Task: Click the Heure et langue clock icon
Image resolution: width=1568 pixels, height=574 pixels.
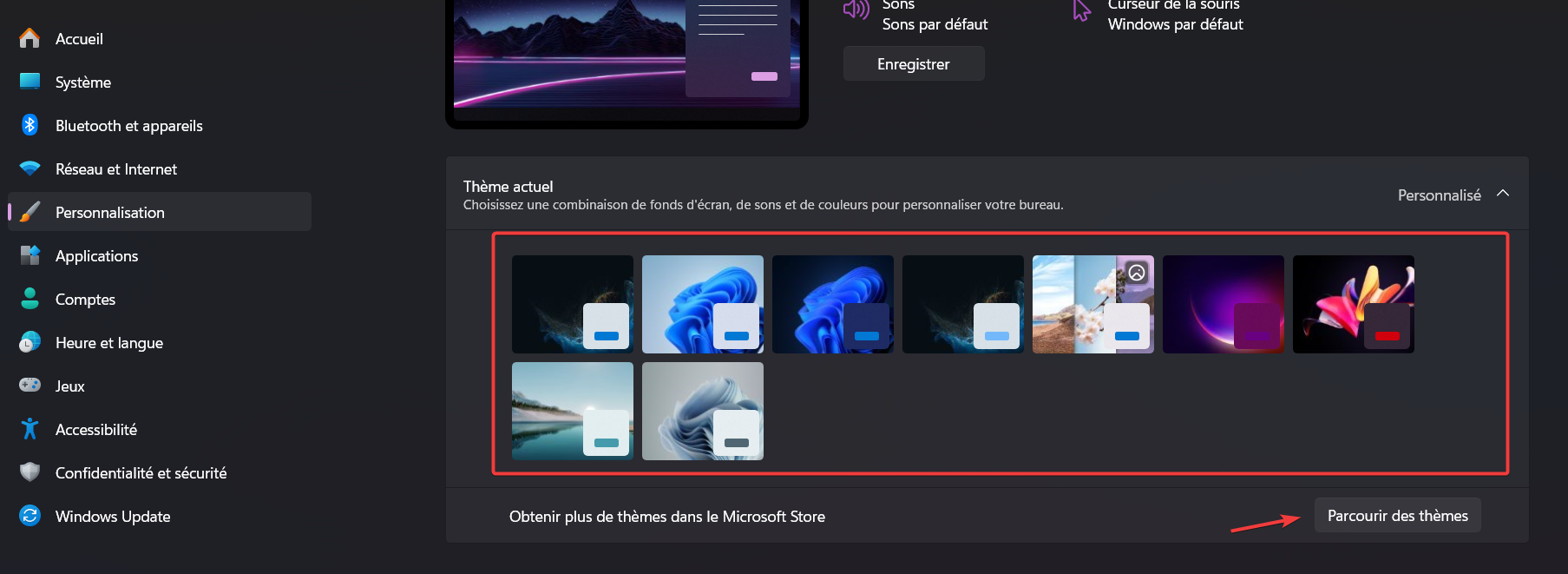Action: (30, 342)
